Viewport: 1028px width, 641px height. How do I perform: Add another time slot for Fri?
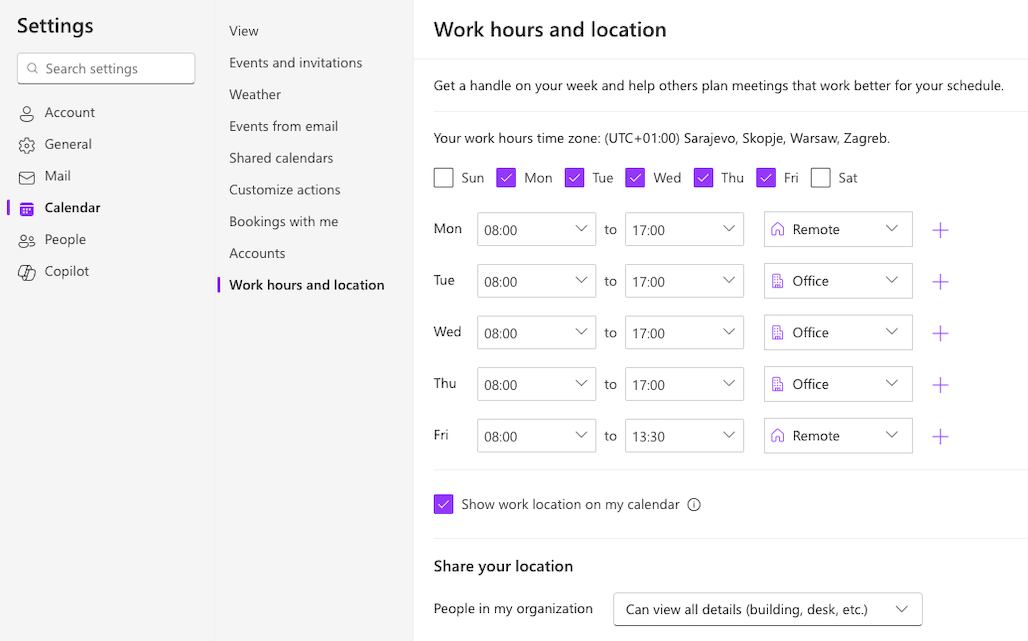point(940,437)
